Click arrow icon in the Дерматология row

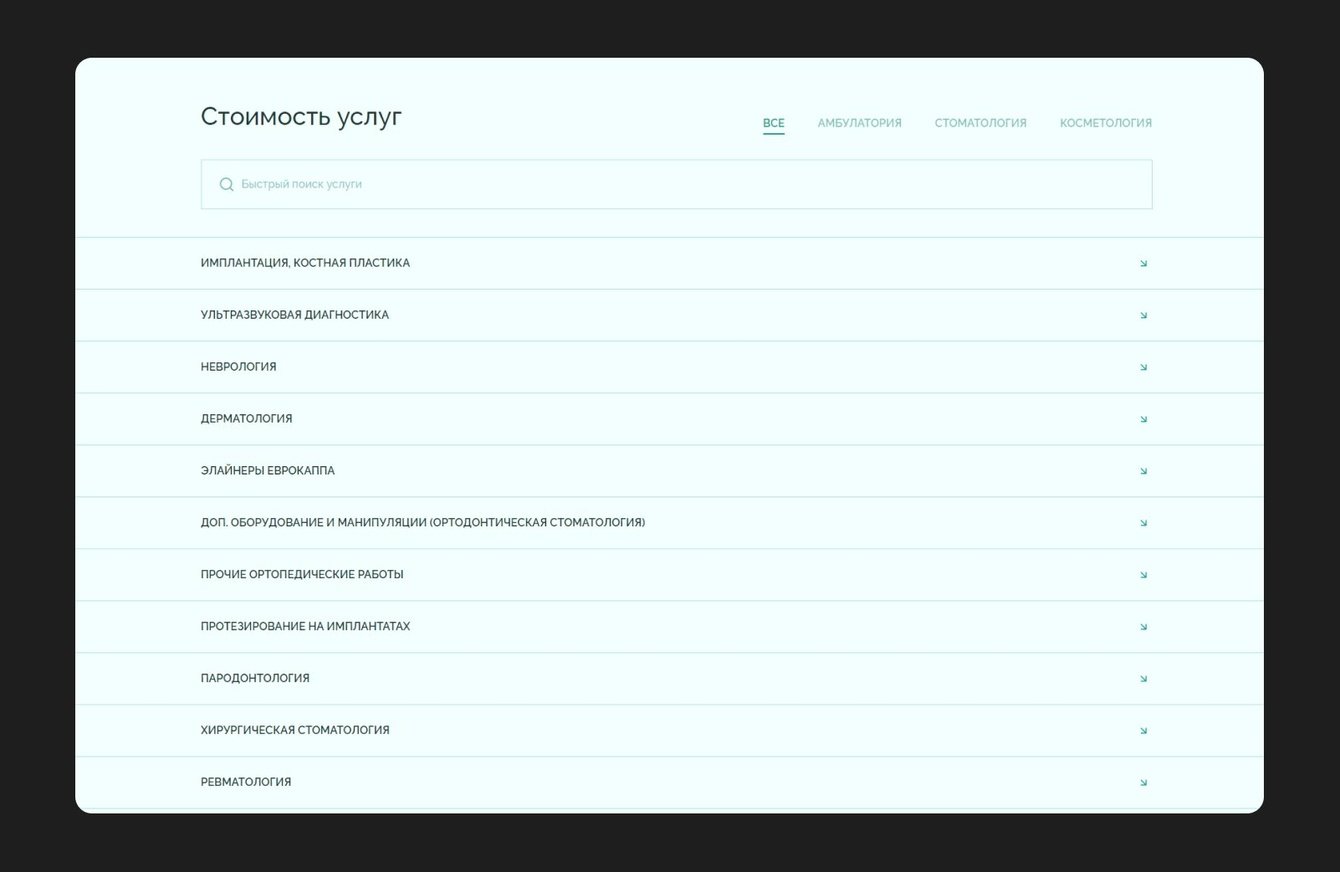pyautogui.click(x=1143, y=420)
